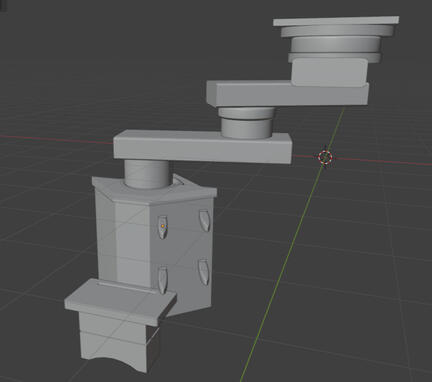
Task: Select the cylinder joint between the arms
Action: pyautogui.click(x=247, y=123)
